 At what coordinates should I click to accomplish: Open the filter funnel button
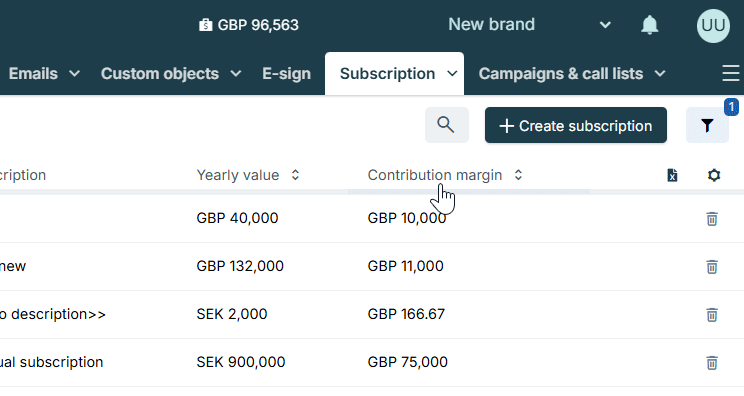[x=707, y=125]
